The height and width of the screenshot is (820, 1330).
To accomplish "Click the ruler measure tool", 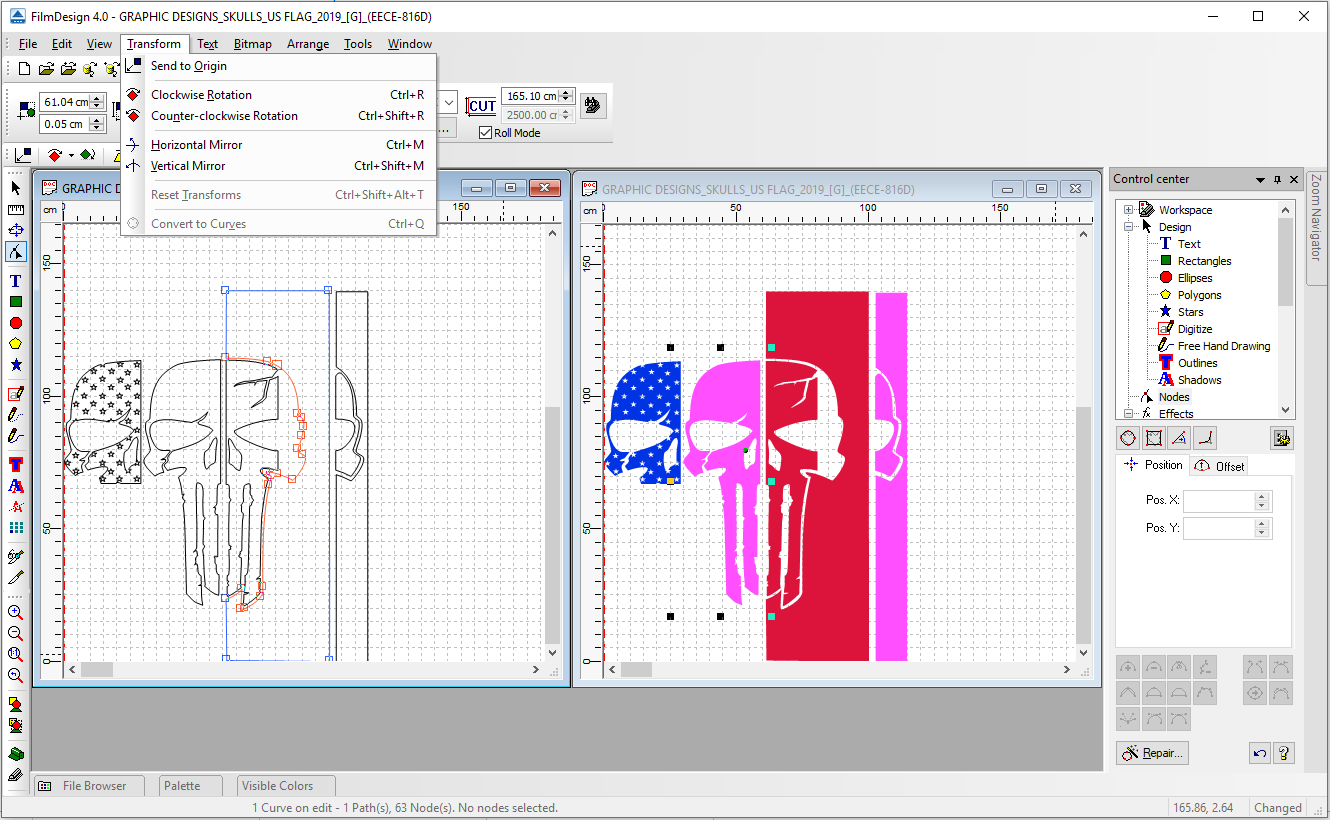I will click(16, 210).
